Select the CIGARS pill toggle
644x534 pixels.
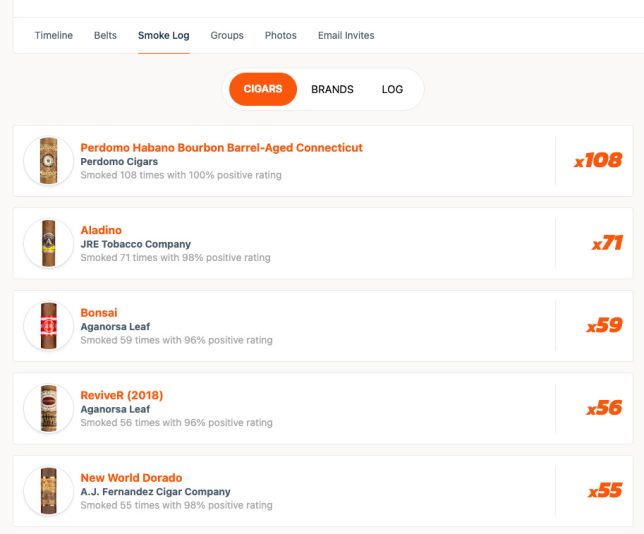point(263,89)
